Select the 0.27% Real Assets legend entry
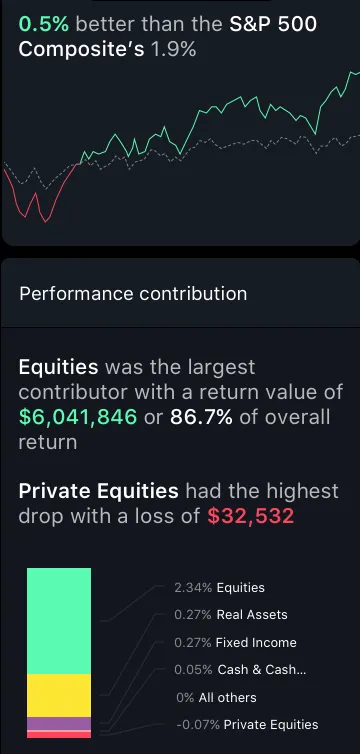The height and width of the screenshot is (754, 360). click(231, 615)
